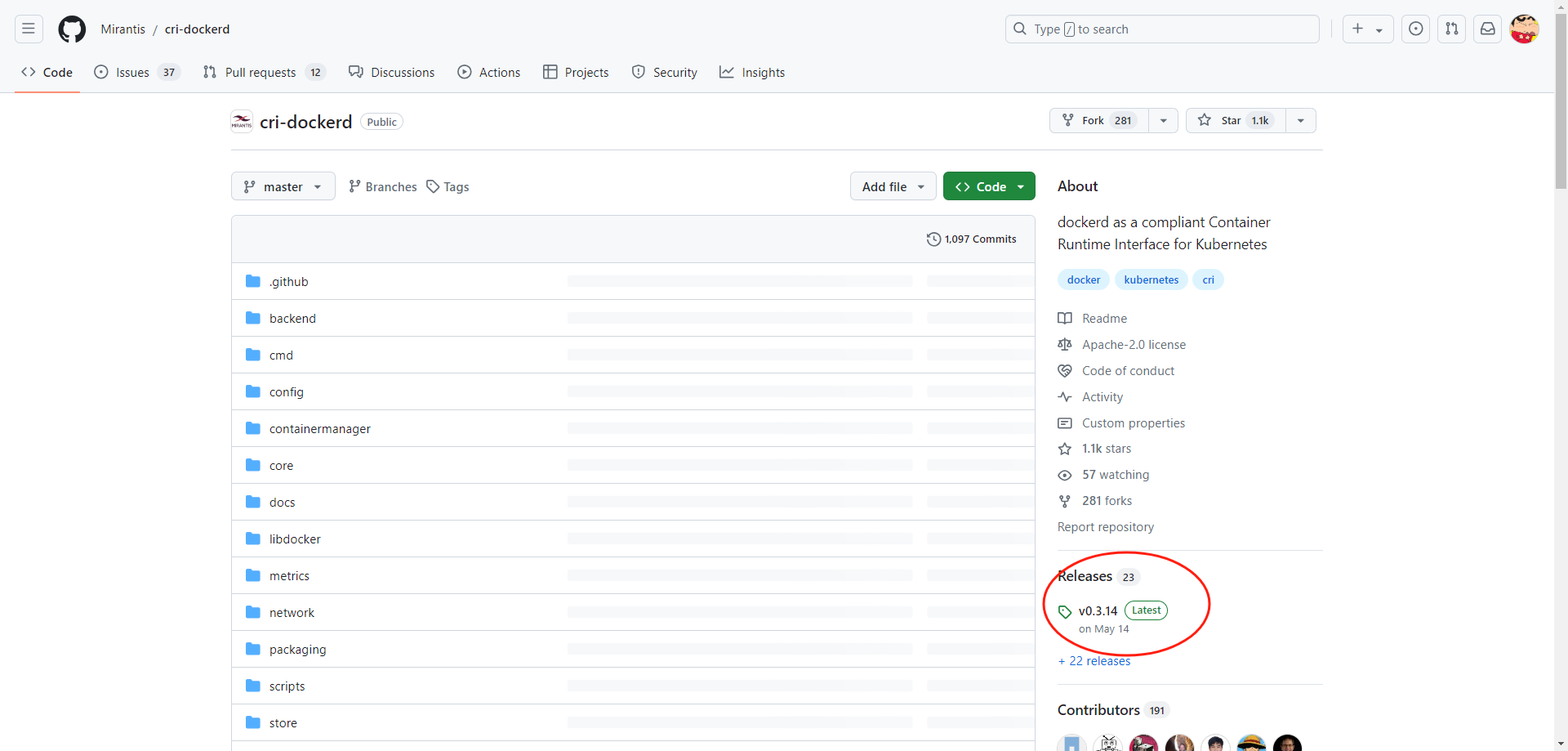Open the + 22 releases link
This screenshot has width=1568, height=751.
tap(1094, 661)
